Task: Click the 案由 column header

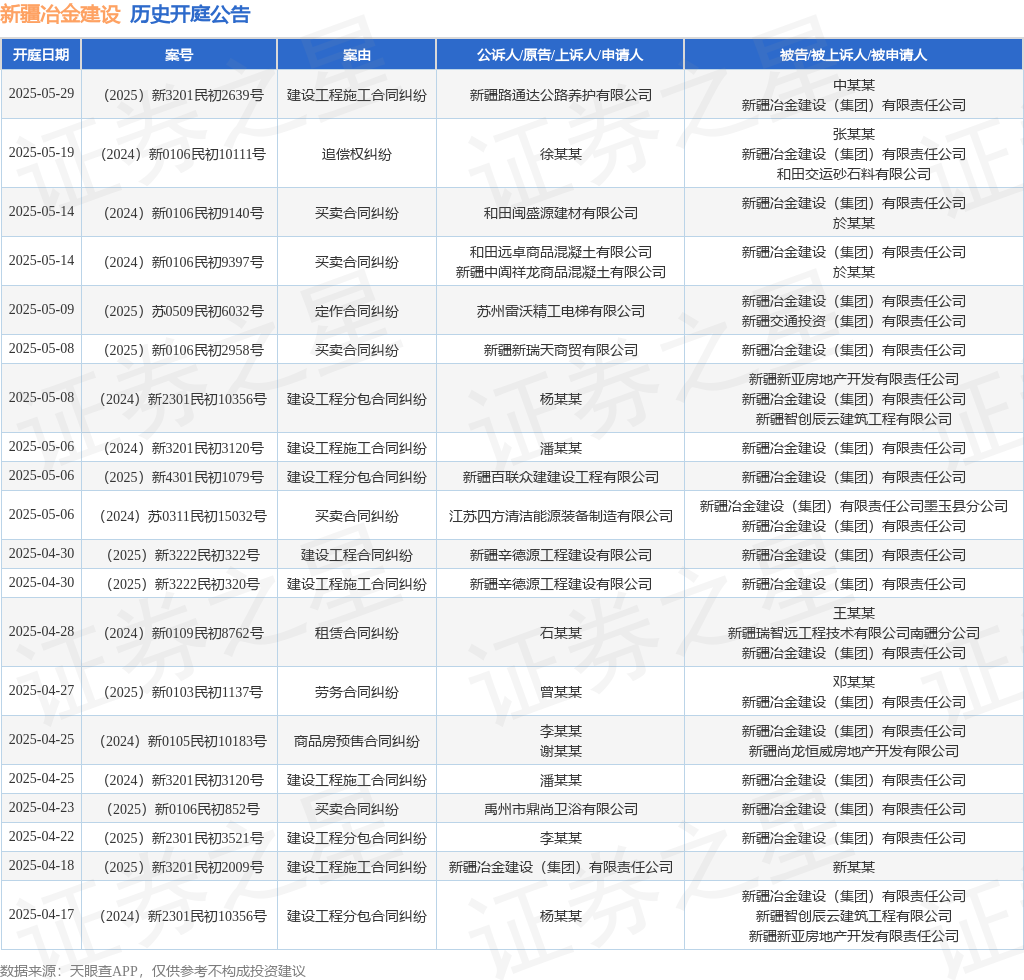Action: (357, 55)
